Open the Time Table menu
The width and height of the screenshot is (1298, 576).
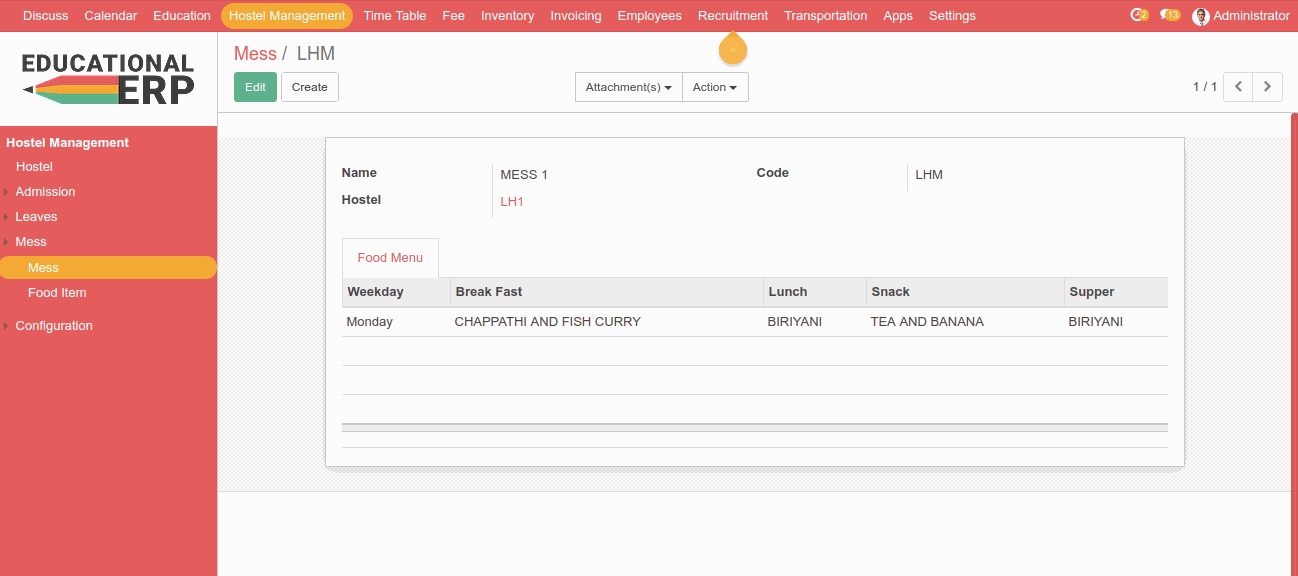tap(394, 16)
